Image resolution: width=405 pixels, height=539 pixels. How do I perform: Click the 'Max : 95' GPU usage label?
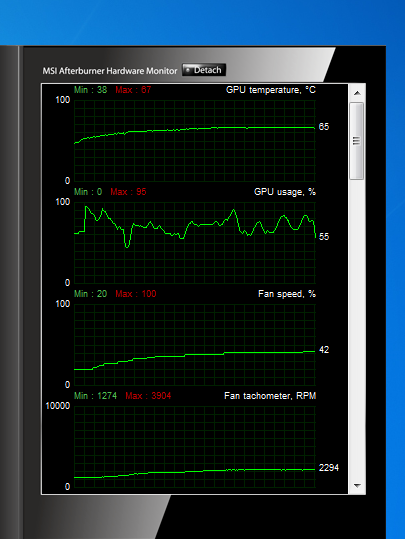click(x=128, y=192)
